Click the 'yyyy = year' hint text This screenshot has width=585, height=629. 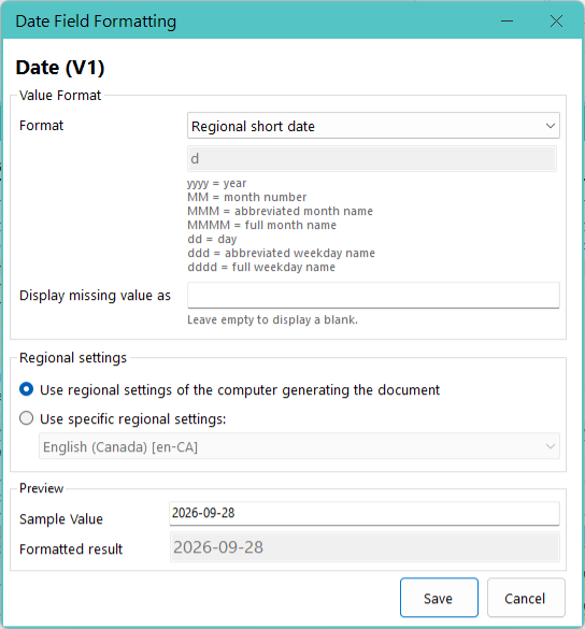pos(217,183)
